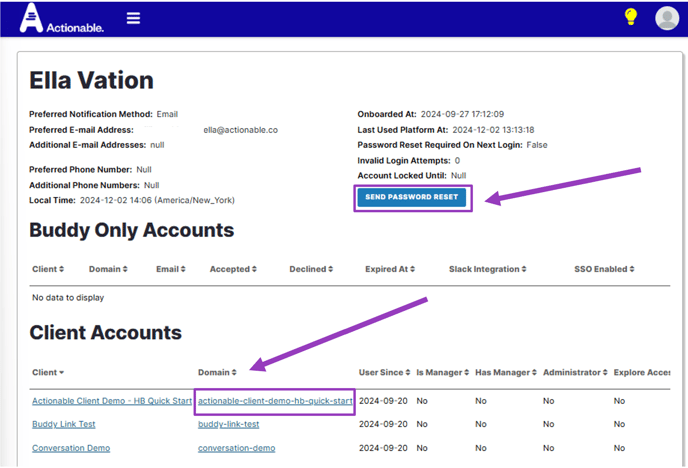
Task: Sort Client Accounts by Domain column
Action: tap(217, 372)
